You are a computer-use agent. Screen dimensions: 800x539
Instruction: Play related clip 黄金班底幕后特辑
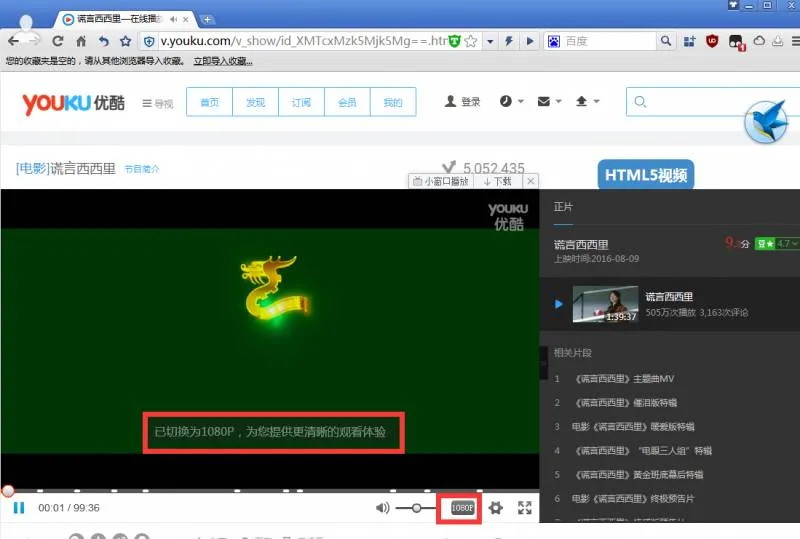[x=639, y=475]
